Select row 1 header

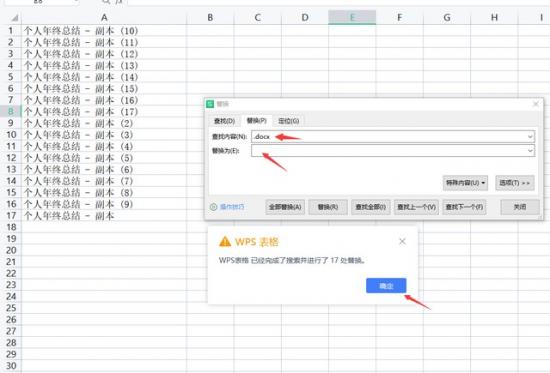pos(11,31)
